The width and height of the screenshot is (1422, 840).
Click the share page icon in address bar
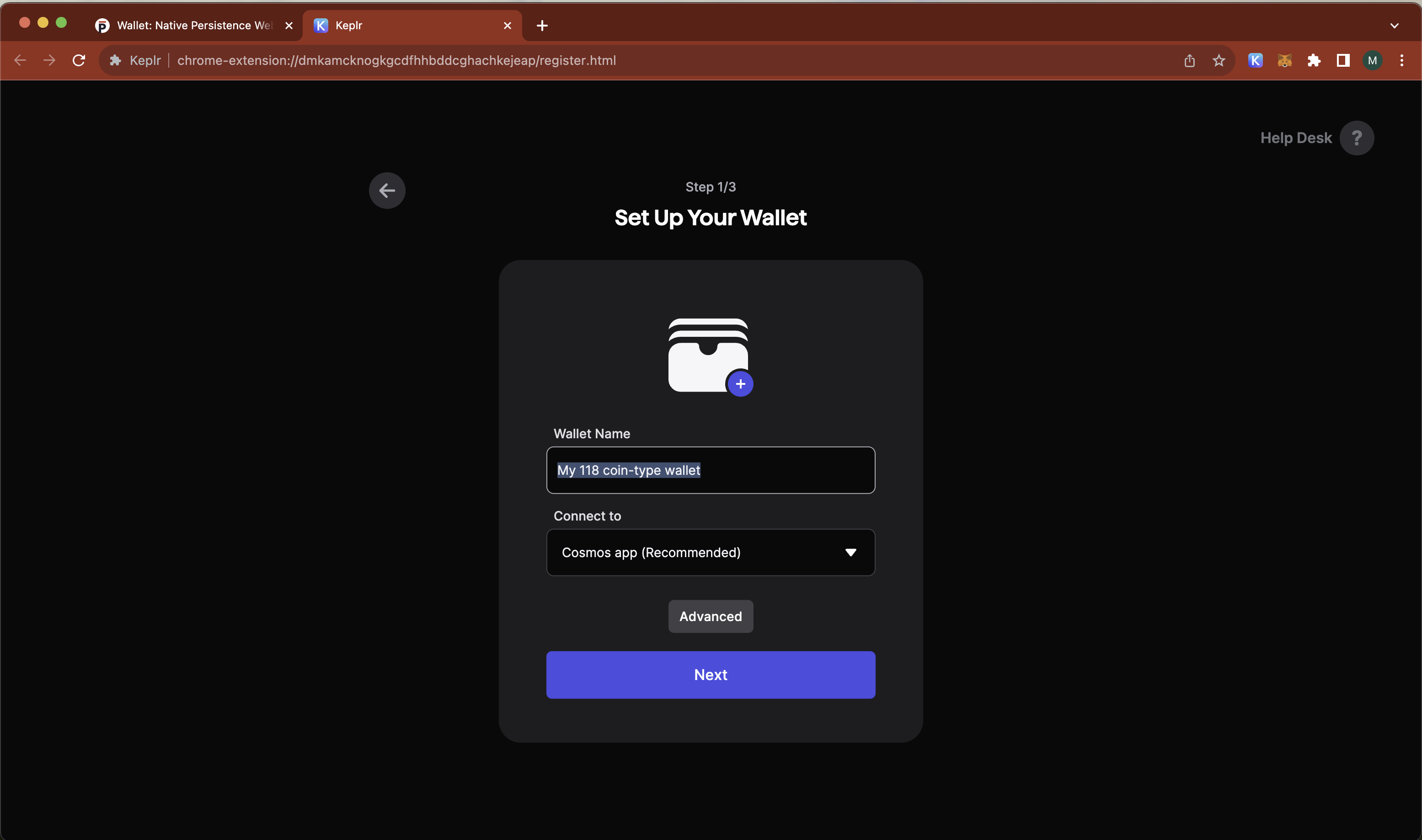coord(1189,61)
